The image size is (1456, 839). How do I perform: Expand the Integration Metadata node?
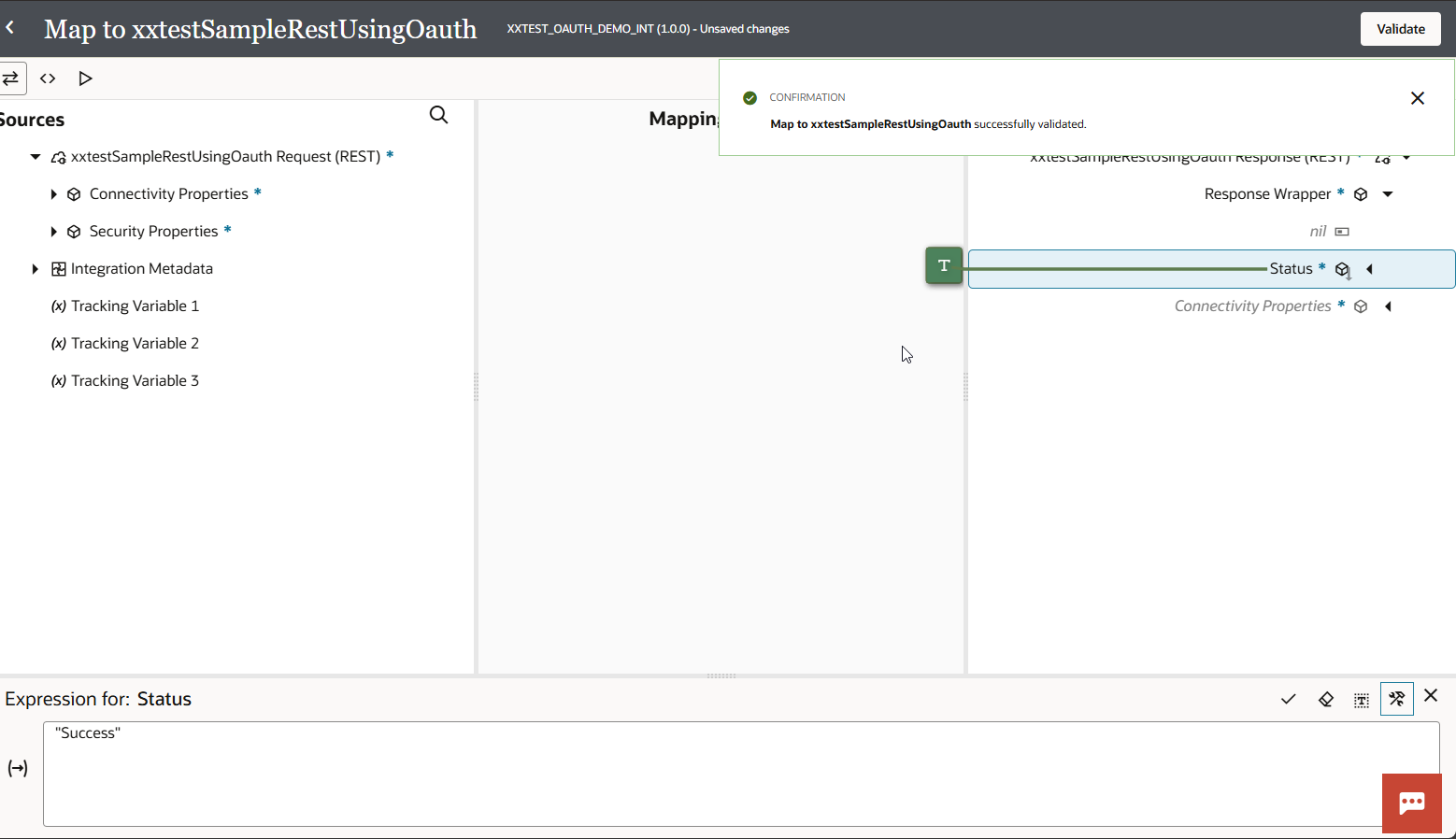pyautogui.click(x=35, y=269)
